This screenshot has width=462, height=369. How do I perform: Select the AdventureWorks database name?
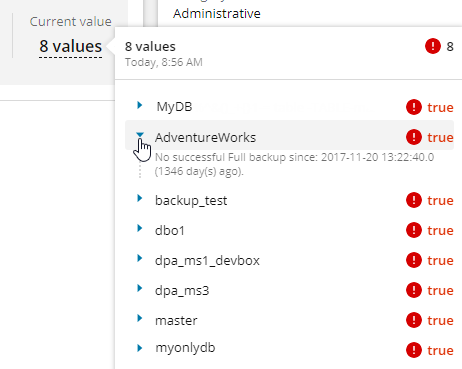[205, 137]
